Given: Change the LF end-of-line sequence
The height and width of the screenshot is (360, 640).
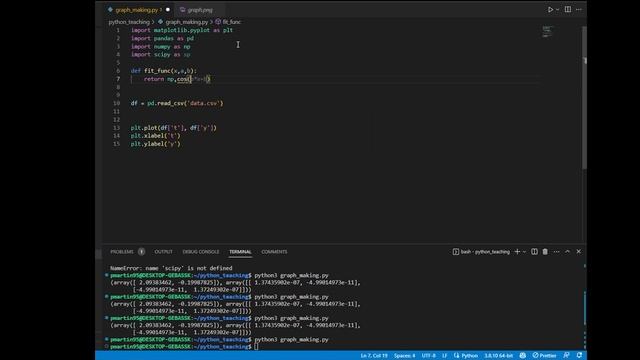Looking at the screenshot, I should (x=444, y=356).
